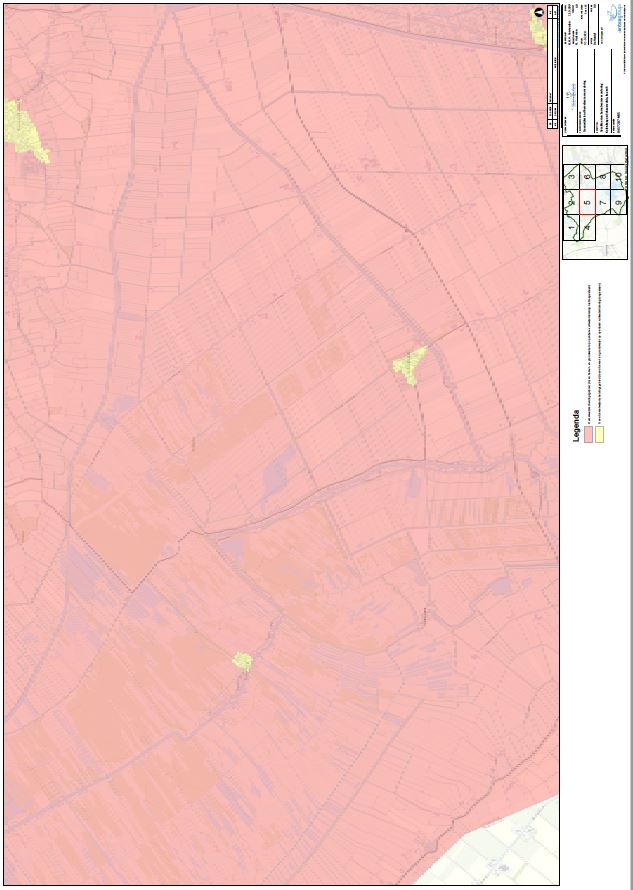The height and width of the screenshot is (890, 633).
Task: Click the Legenda heading
Action: 575,427
